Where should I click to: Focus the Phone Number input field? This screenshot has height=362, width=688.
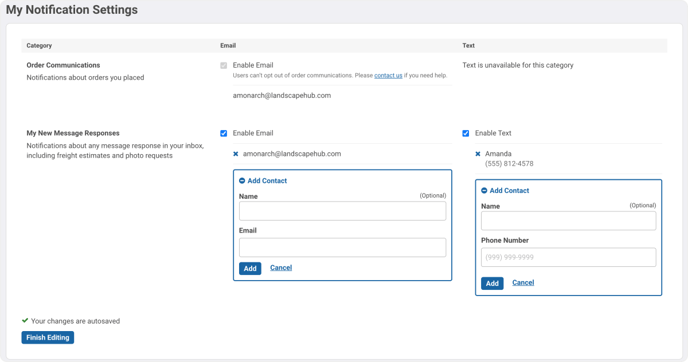pos(569,257)
